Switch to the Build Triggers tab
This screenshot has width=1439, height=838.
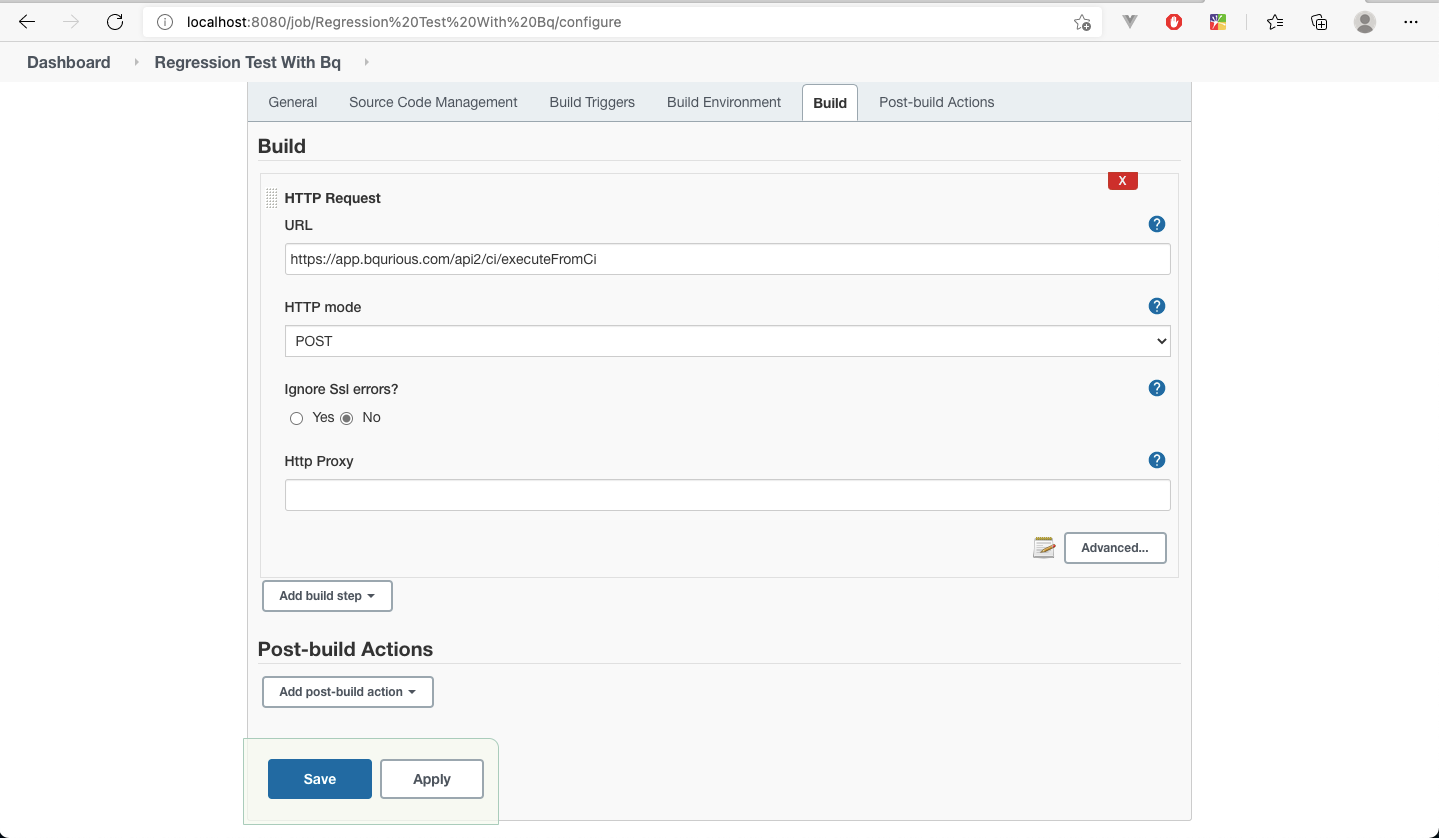pos(592,102)
